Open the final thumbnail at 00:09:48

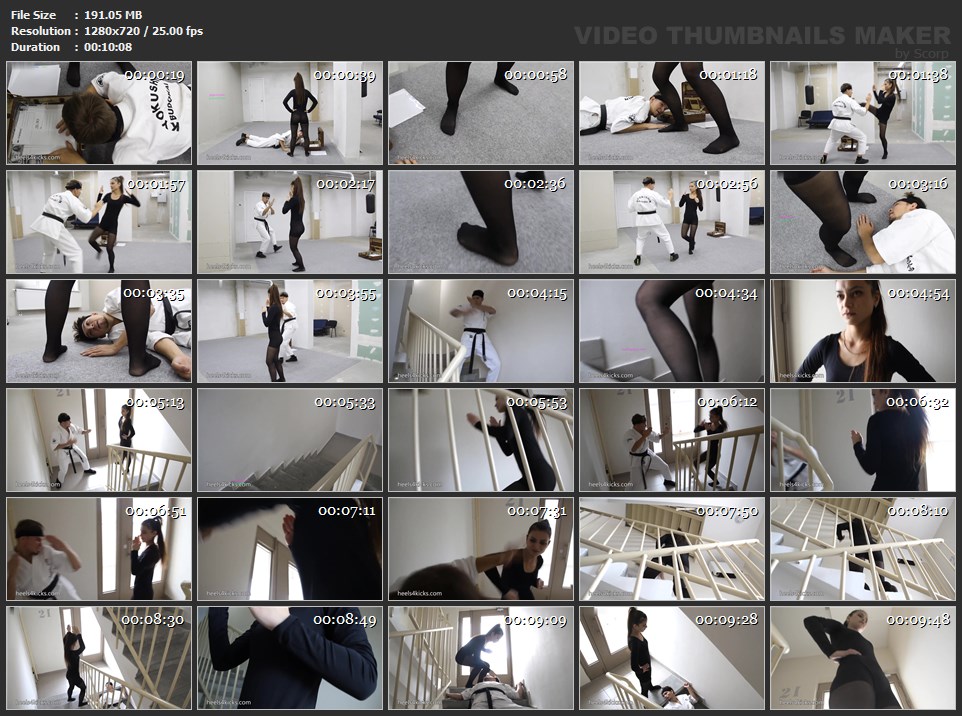pos(863,658)
